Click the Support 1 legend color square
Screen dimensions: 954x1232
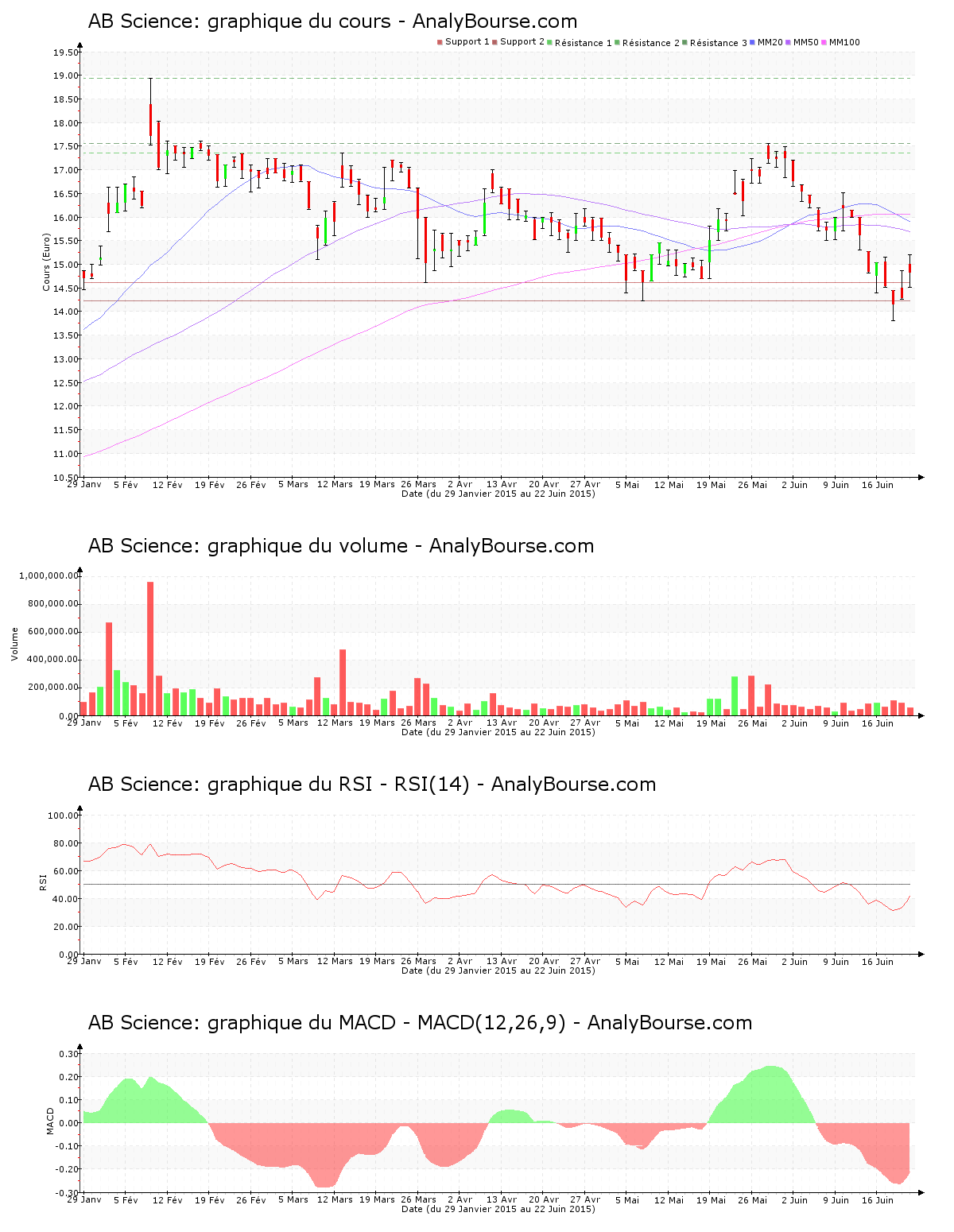tap(440, 42)
